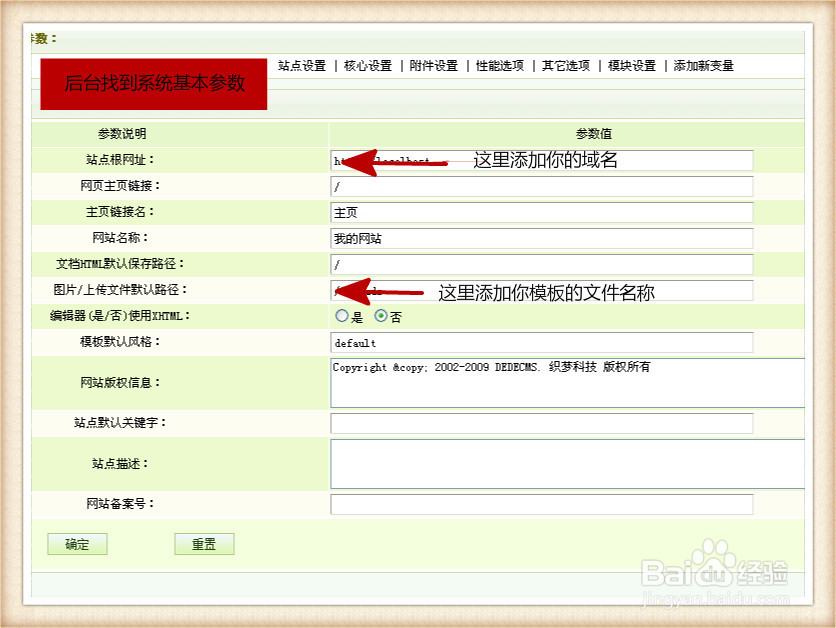The image size is (836, 628).
Task: Click the 网页主页链接 label
Action: 120,186
